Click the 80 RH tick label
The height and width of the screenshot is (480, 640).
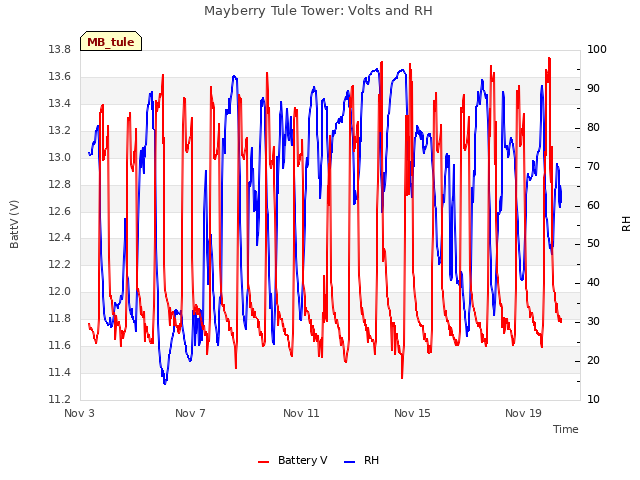click(x=593, y=128)
